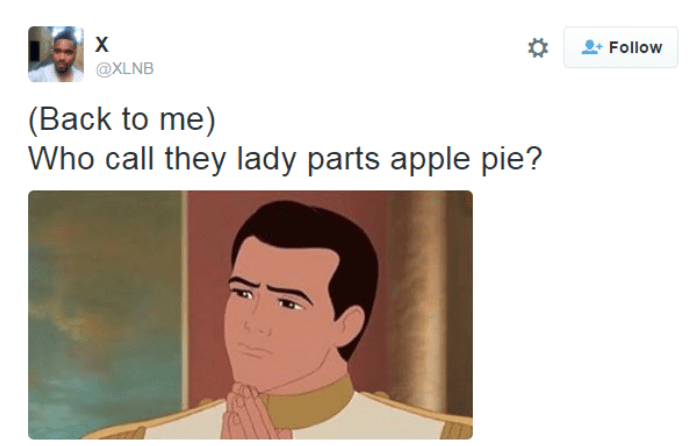
Task: Open the @XLNB handle link
Action: [125, 69]
